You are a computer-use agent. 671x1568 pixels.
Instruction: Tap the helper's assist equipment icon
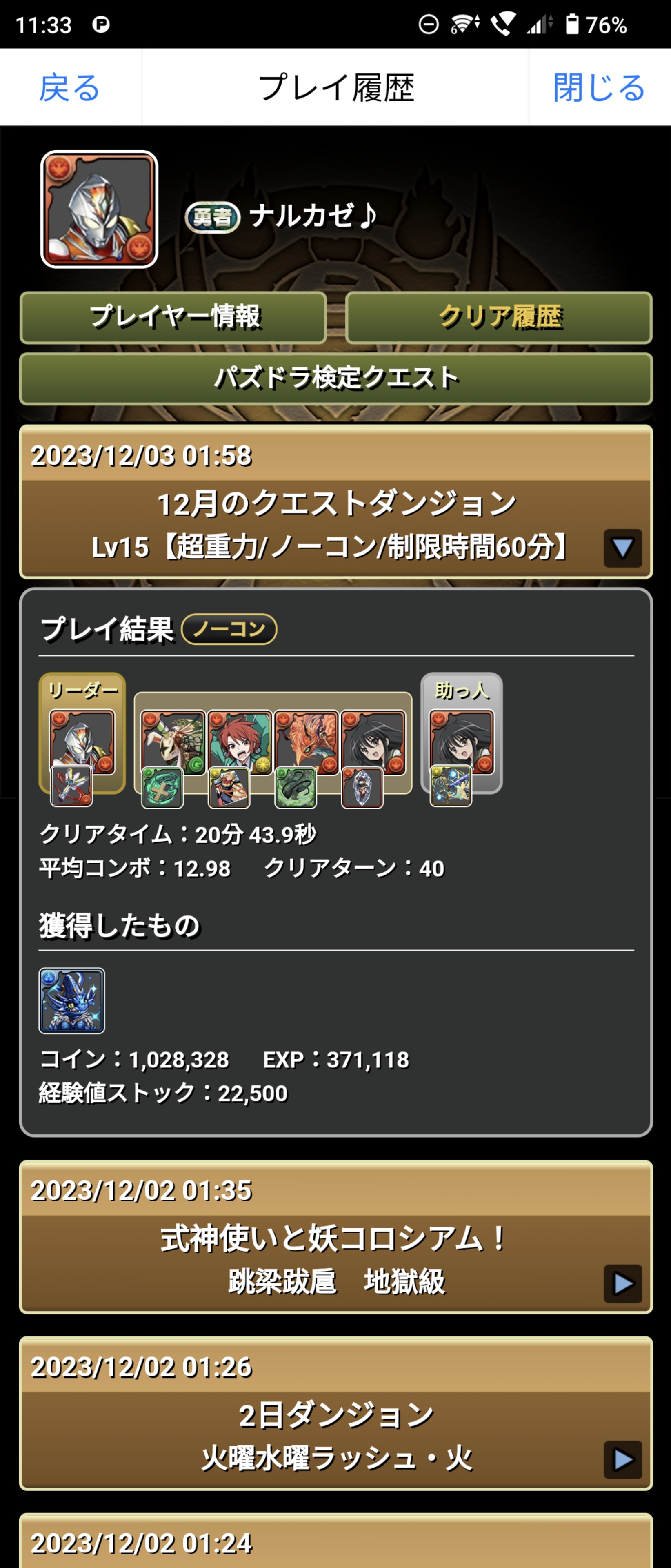(x=451, y=786)
